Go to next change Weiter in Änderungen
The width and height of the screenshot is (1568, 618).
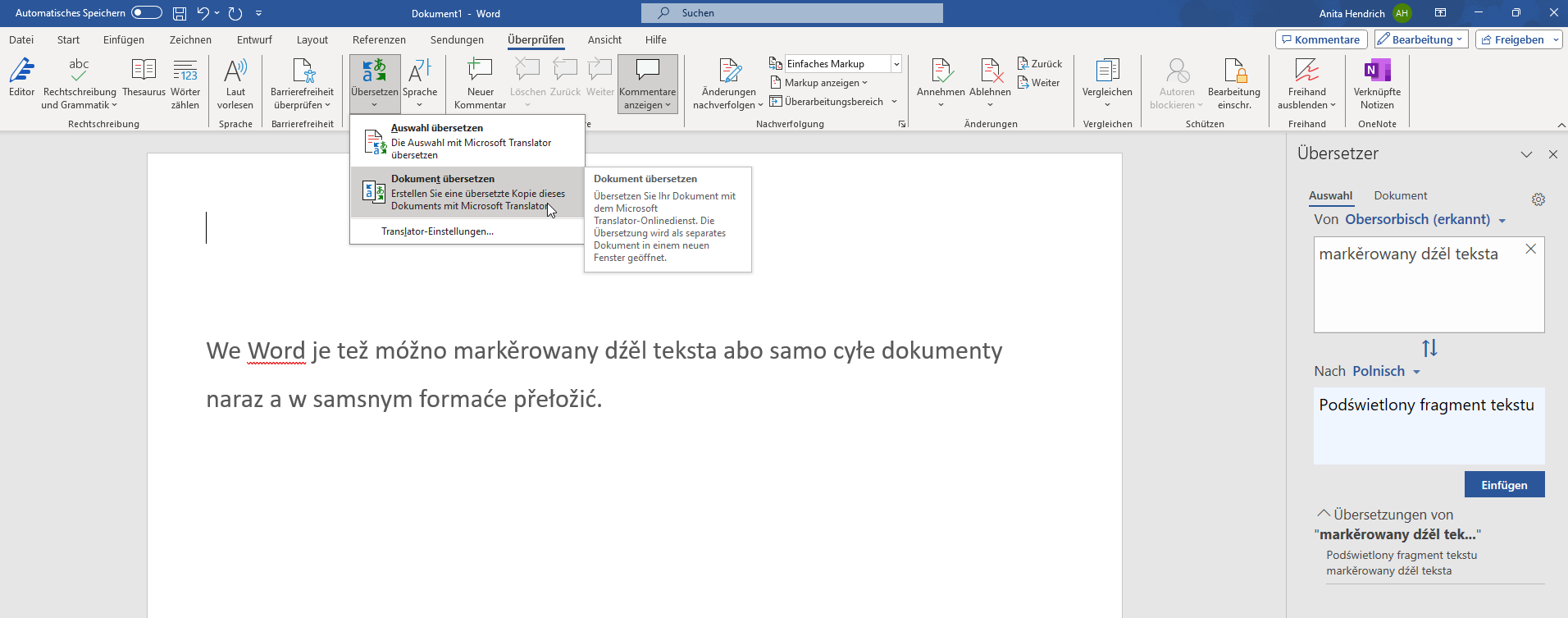pos(1039,82)
